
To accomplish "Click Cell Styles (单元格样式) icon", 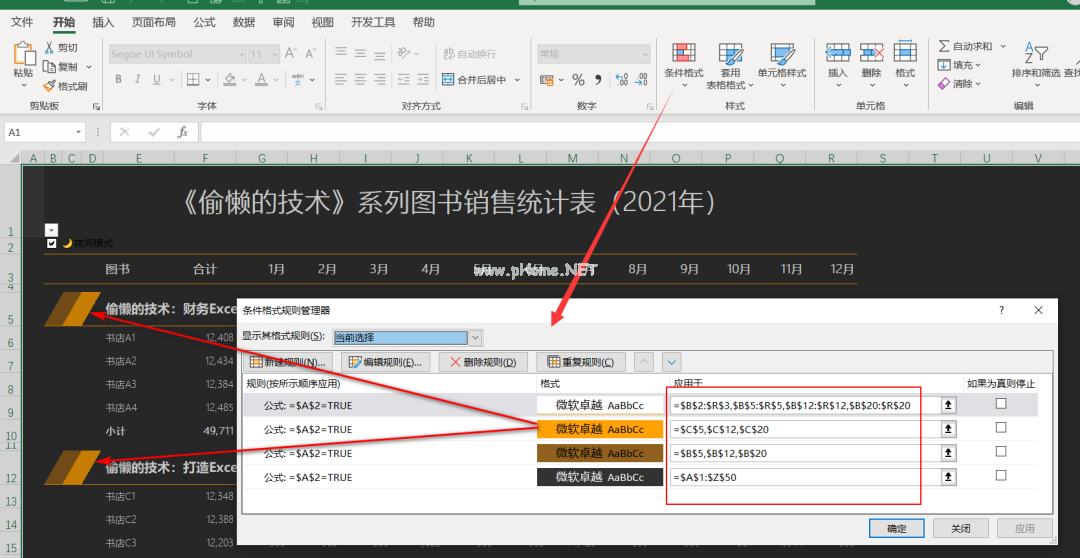I will (782, 53).
